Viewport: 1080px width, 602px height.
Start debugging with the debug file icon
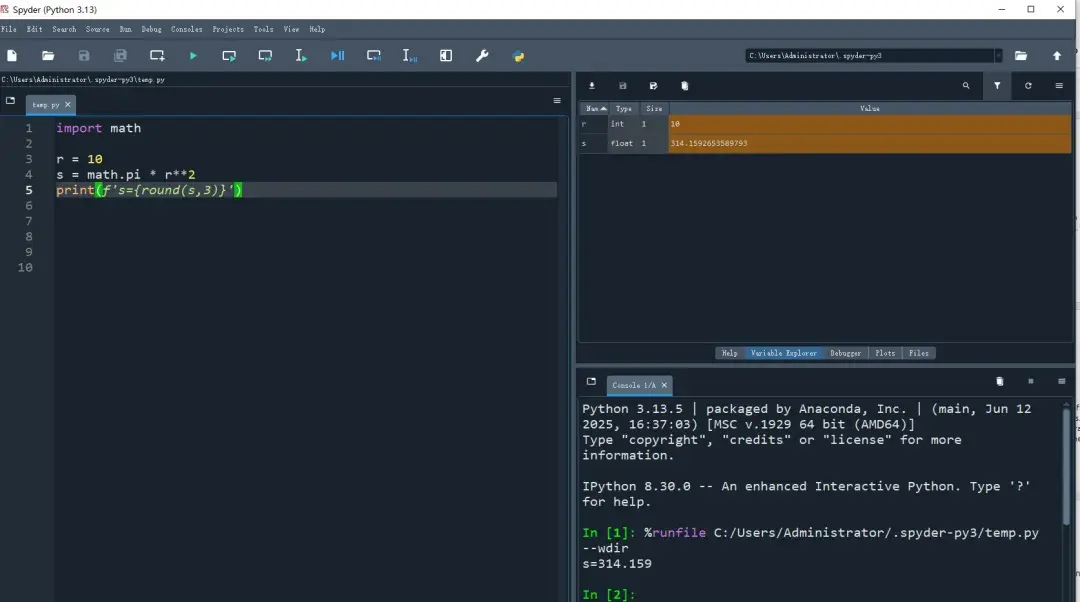click(337, 56)
